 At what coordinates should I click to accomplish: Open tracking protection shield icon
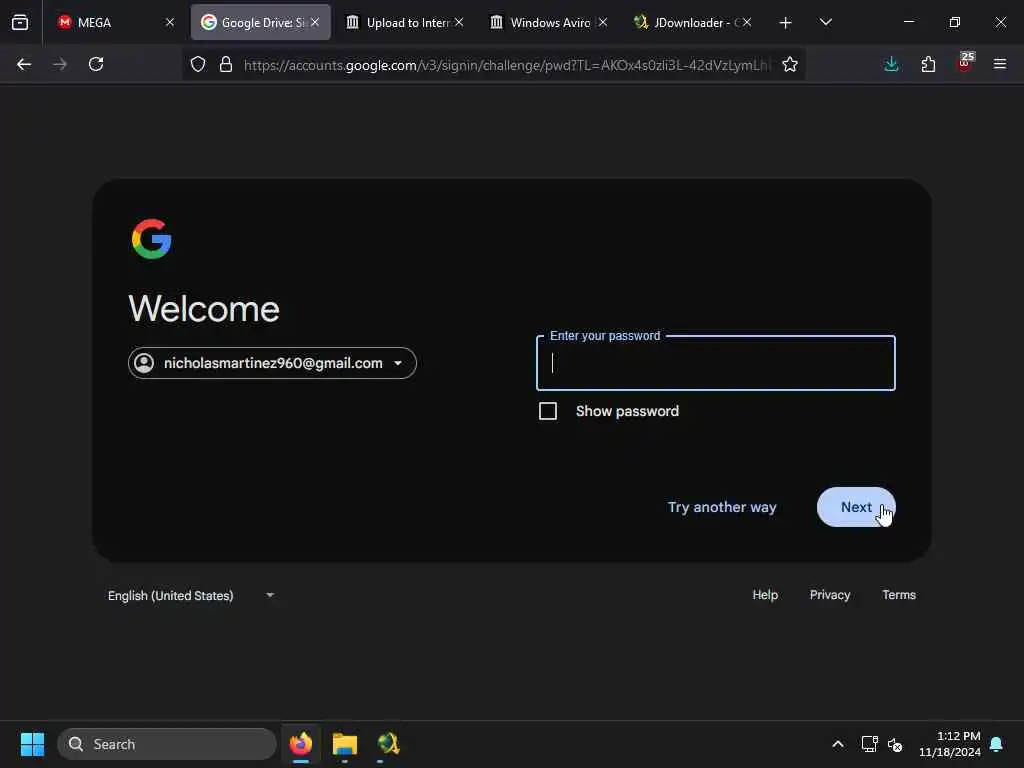(x=198, y=64)
